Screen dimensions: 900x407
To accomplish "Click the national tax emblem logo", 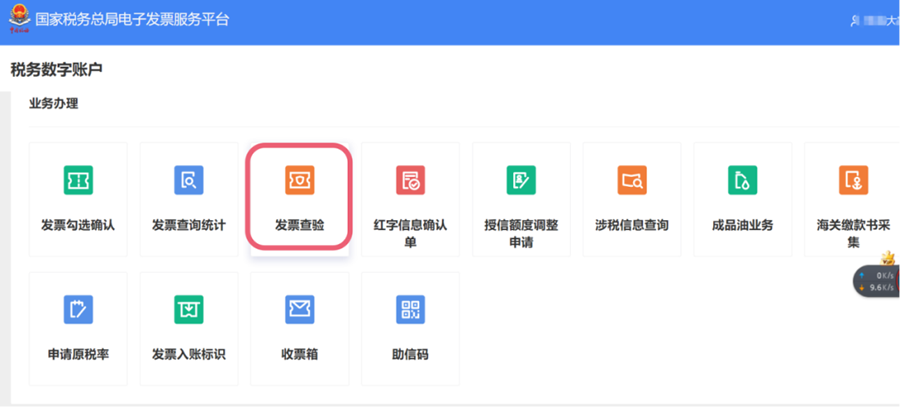I will 18,21.
